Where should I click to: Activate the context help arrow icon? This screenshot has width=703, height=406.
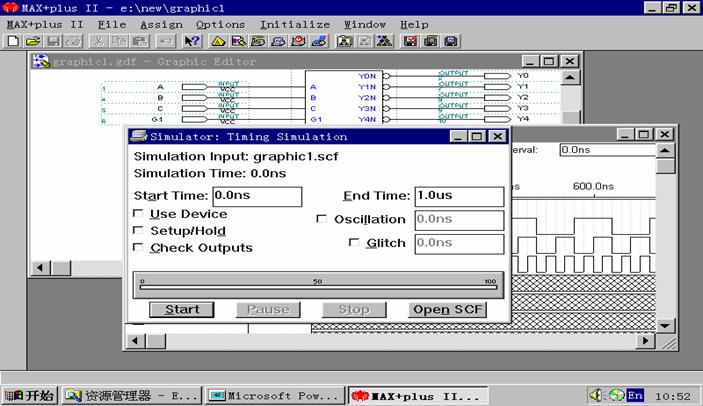(192, 41)
